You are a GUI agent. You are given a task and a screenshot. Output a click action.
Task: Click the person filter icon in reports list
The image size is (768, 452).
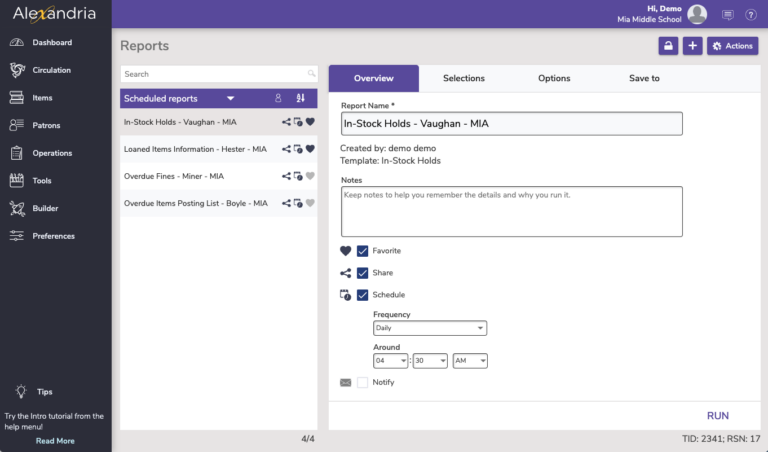(x=278, y=98)
